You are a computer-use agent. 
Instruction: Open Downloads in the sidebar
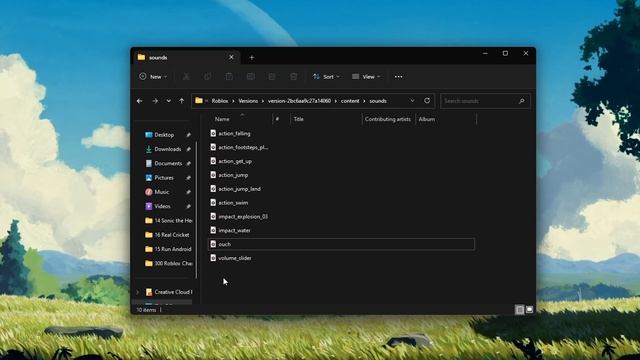click(167, 149)
